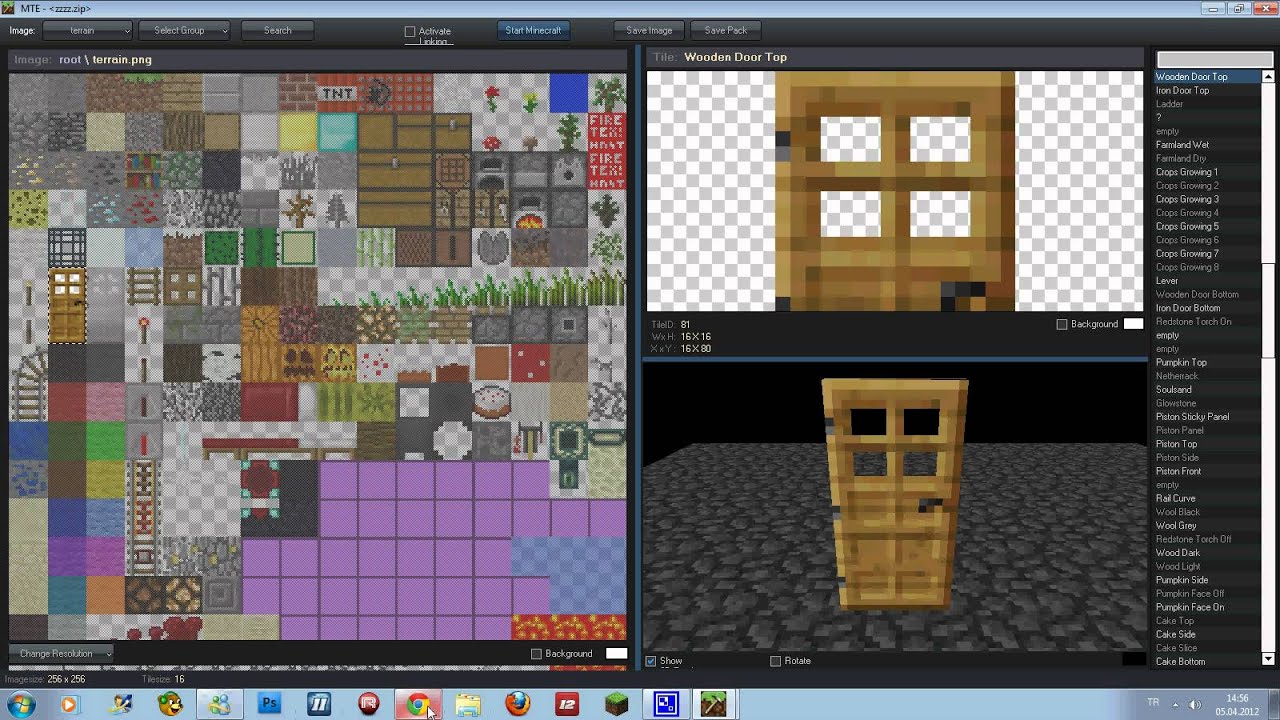Select Piston Sticky Panel in tile list
Image resolution: width=1280 pixels, height=720 pixels.
[1208, 417]
